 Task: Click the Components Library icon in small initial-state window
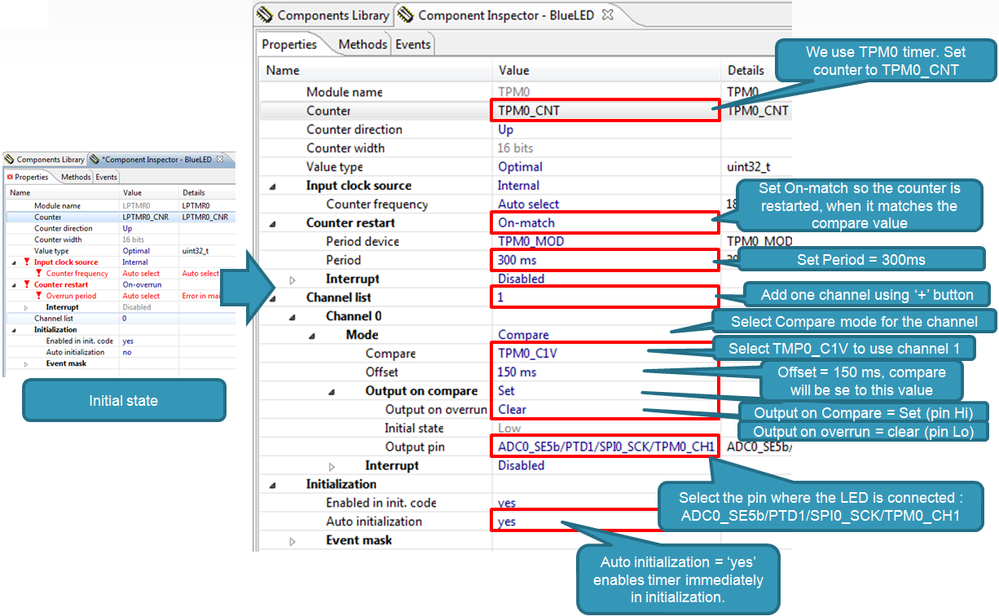(10, 159)
